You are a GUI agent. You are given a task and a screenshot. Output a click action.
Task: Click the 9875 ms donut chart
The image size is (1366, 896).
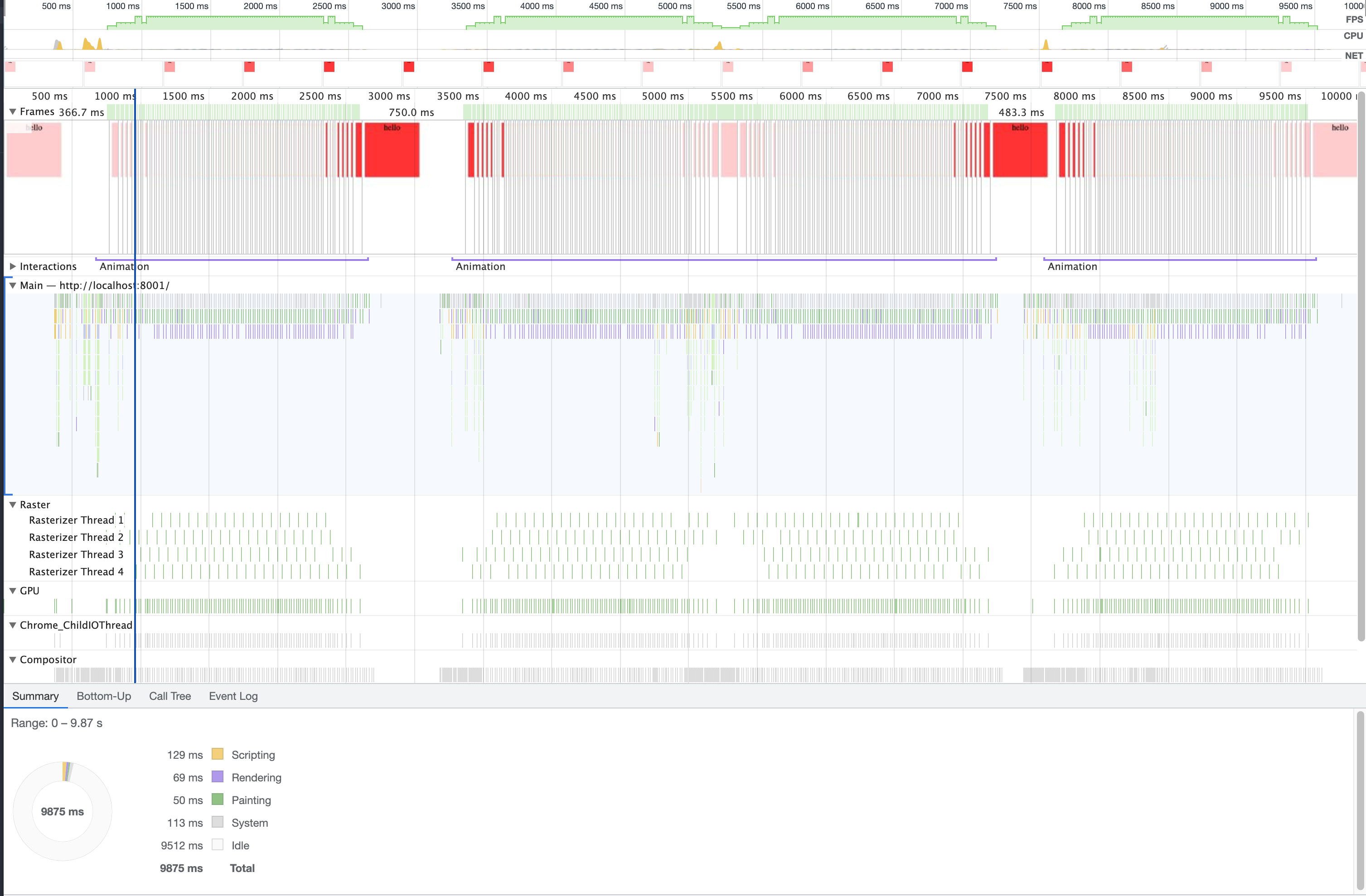pos(62,811)
